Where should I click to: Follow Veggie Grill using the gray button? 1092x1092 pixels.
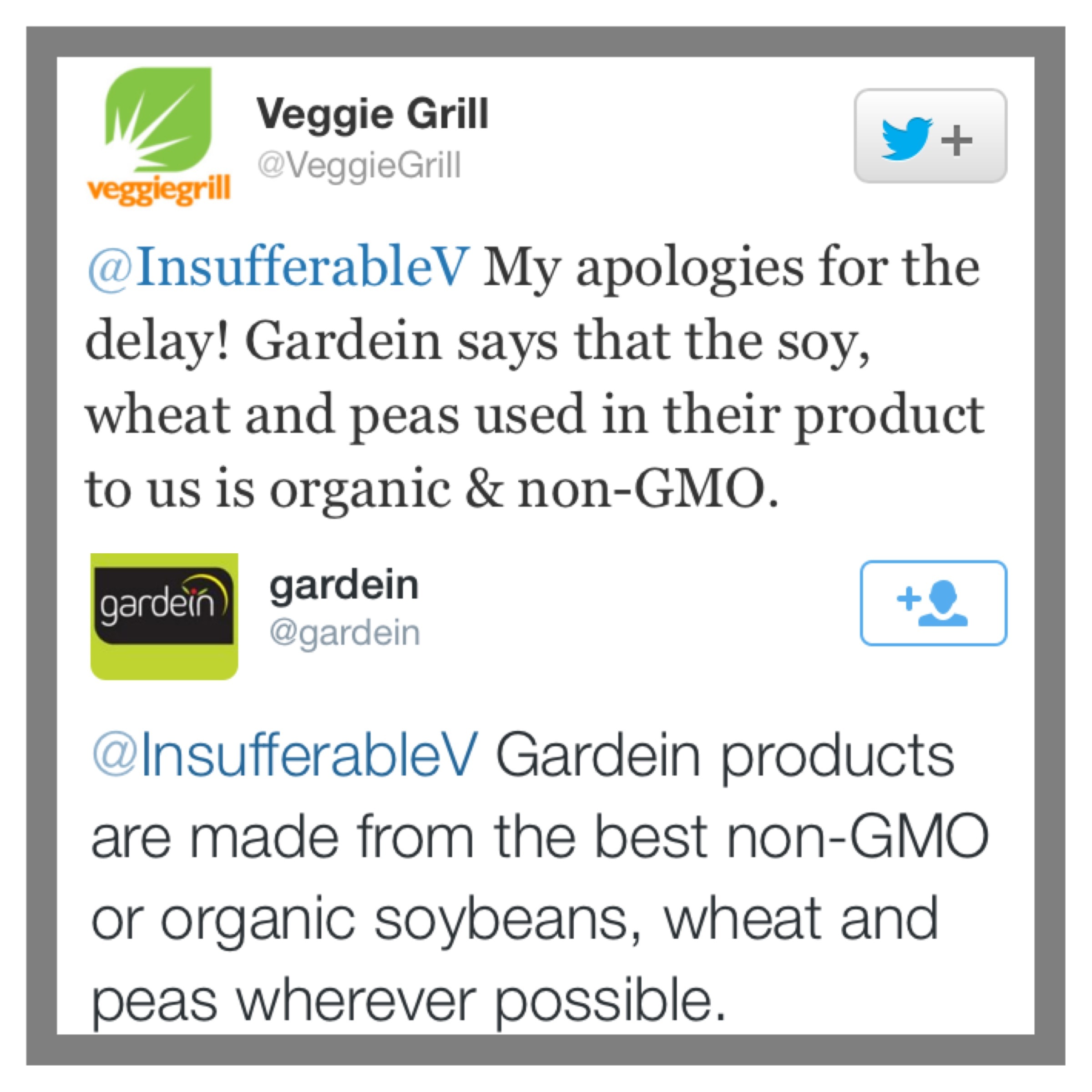[930, 136]
